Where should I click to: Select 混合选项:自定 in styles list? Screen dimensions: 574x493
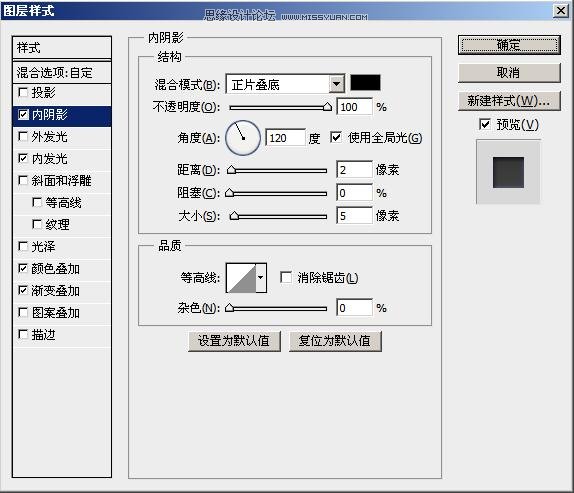pos(62,72)
